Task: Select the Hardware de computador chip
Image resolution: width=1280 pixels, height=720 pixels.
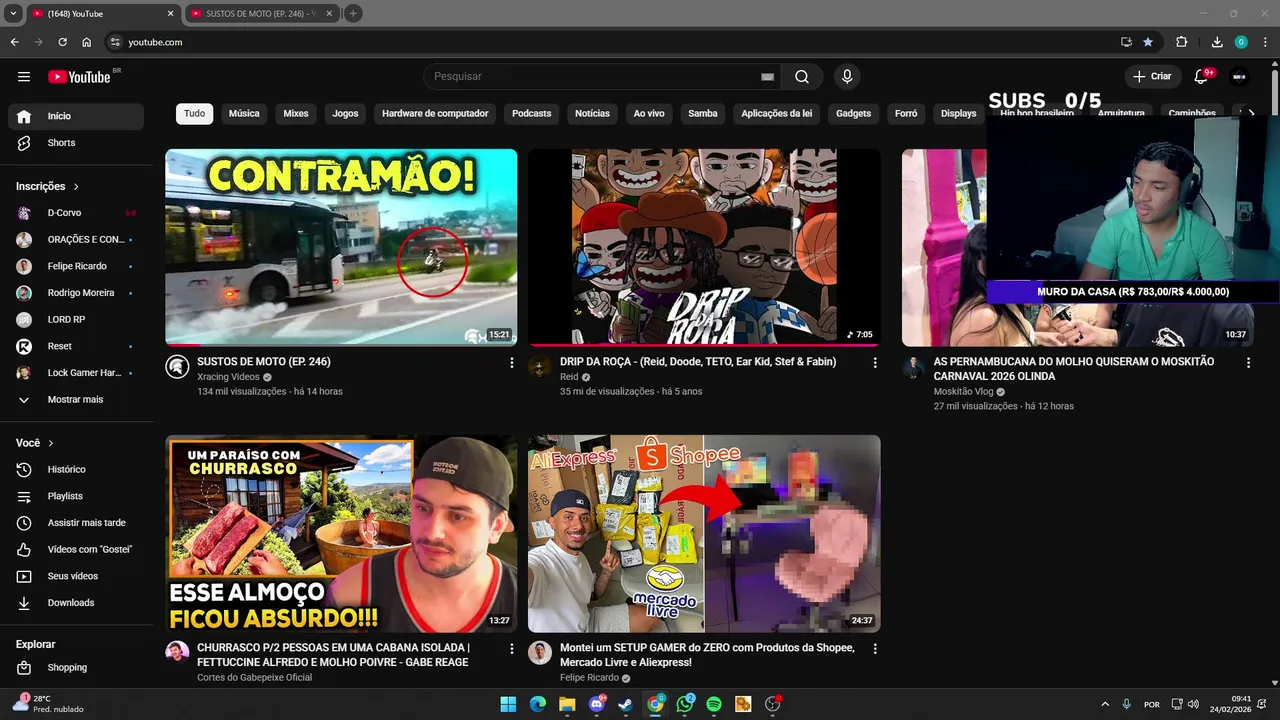Action: pos(435,114)
